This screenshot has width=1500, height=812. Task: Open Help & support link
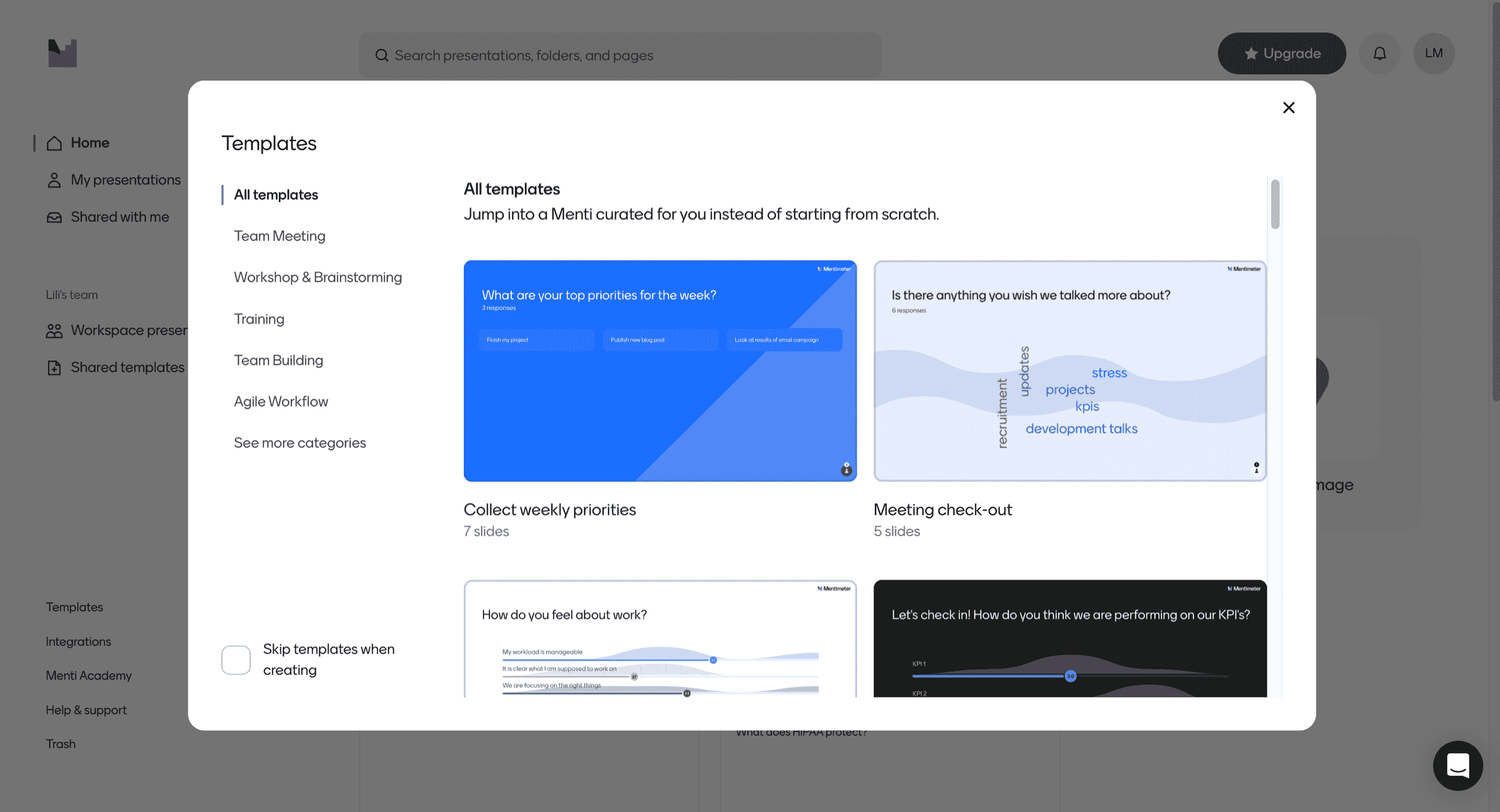[x=86, y=710]
